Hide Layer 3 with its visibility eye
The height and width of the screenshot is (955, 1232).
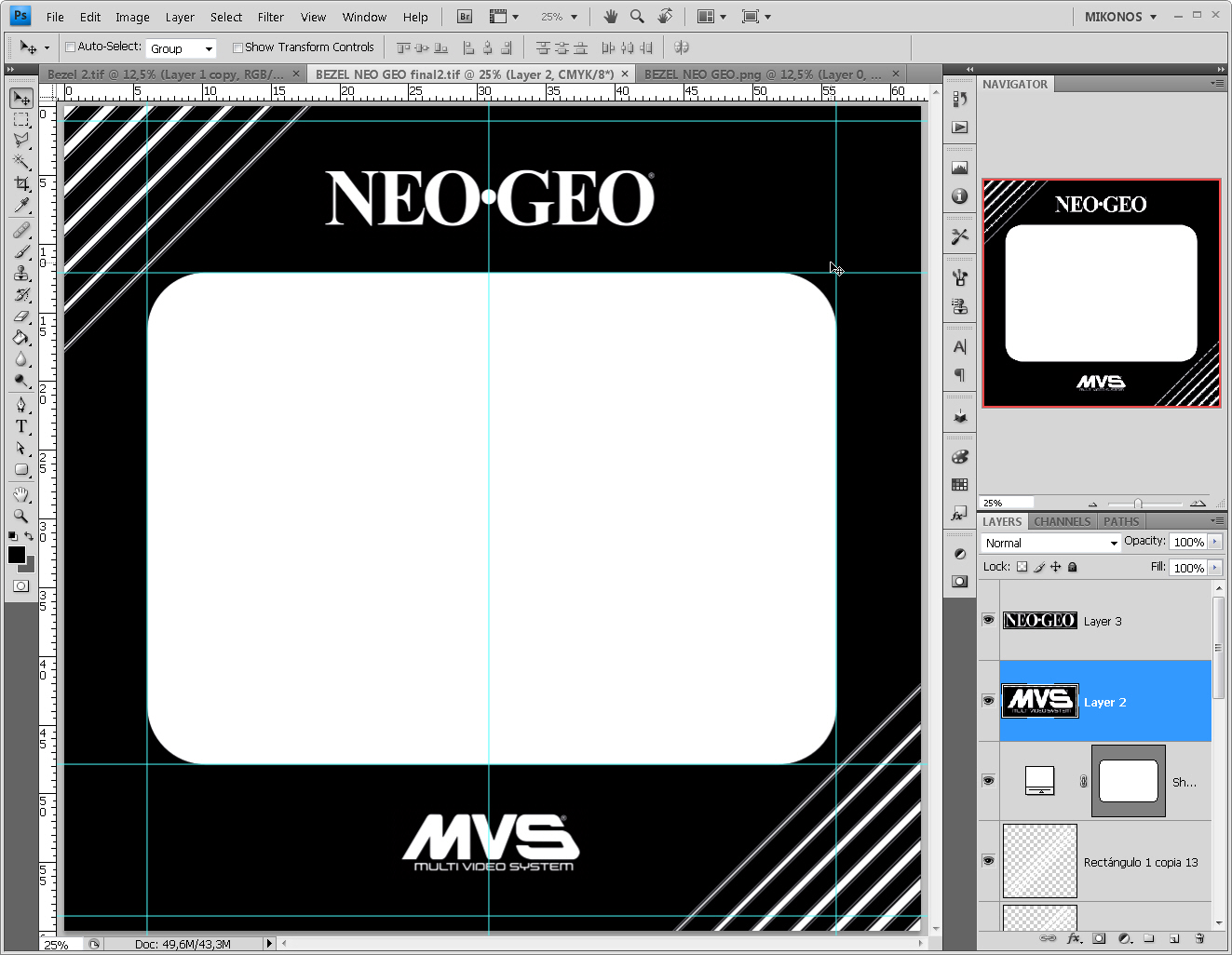988,621
